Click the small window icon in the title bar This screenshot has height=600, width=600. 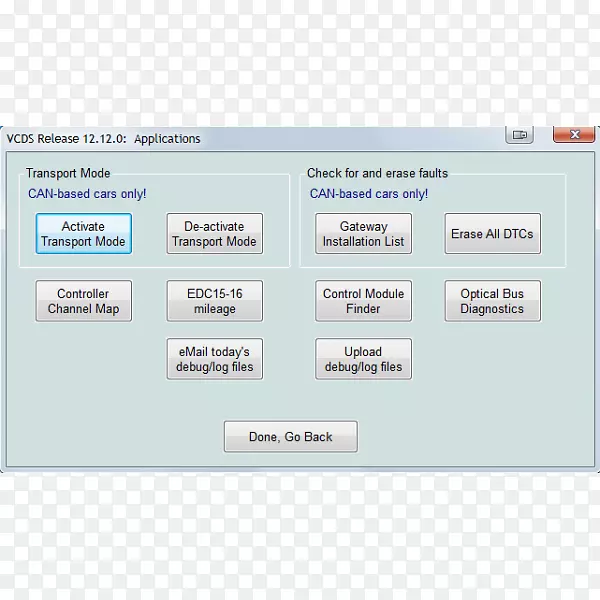coord(519,134)
